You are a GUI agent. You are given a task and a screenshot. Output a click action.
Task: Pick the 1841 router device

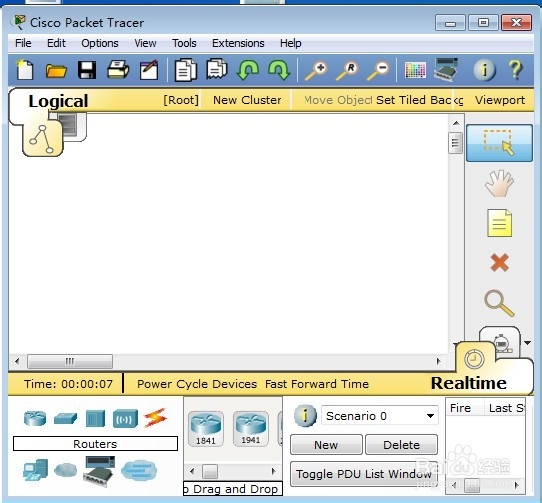click(x=206, y=429)
